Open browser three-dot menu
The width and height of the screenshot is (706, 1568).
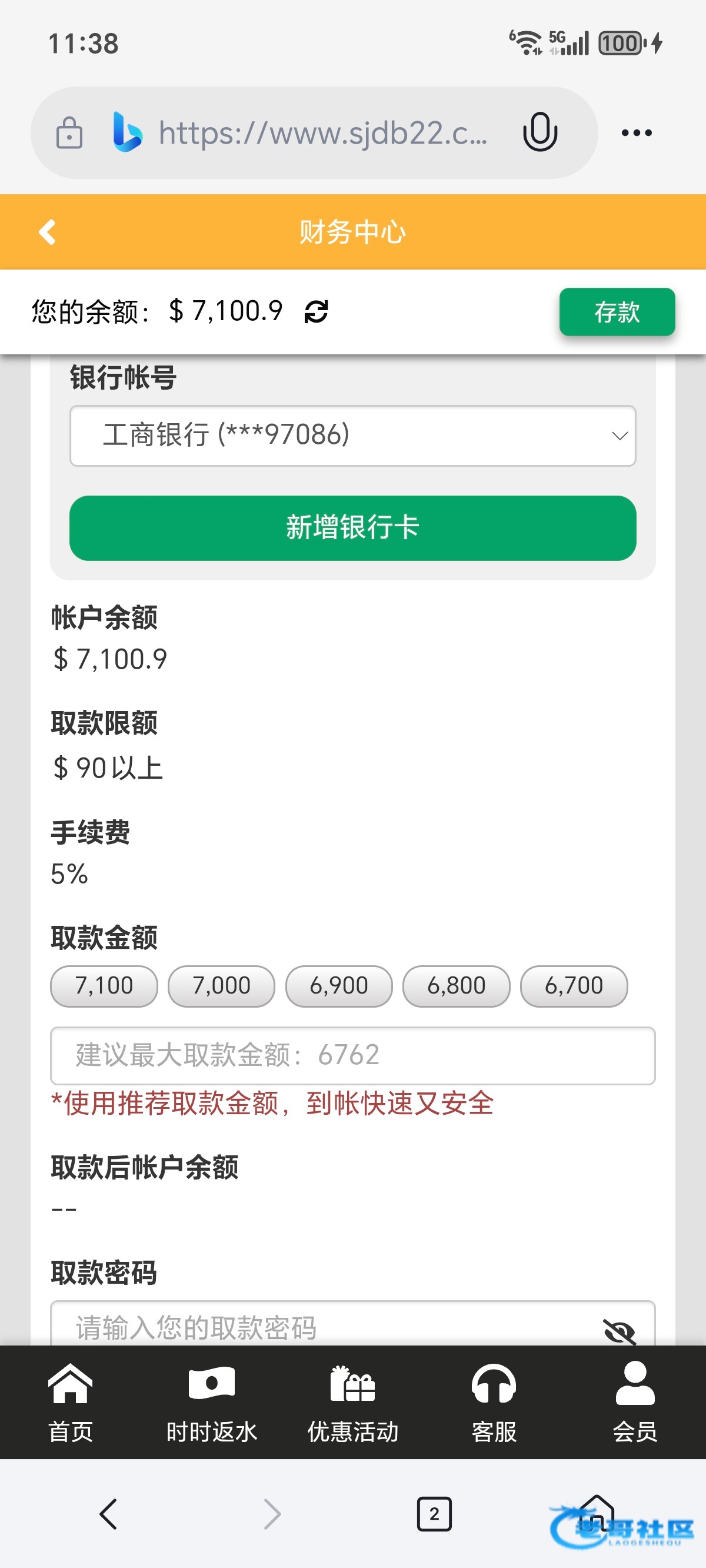coord(636,132)
